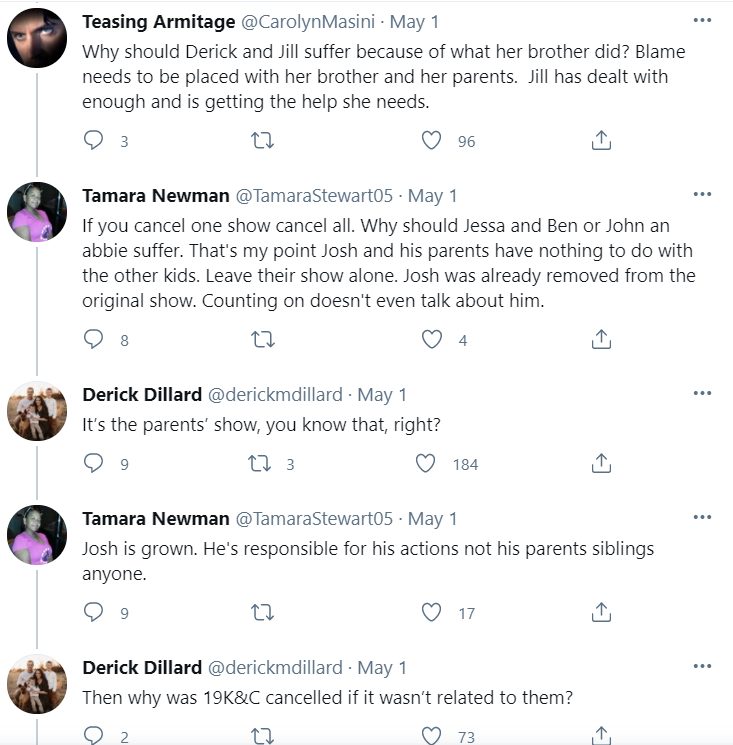Image resolution: width=733 pixels, height=745 pixels.
Task: Reply to Teasing Armitage's tweet
Action: point(93,141)
